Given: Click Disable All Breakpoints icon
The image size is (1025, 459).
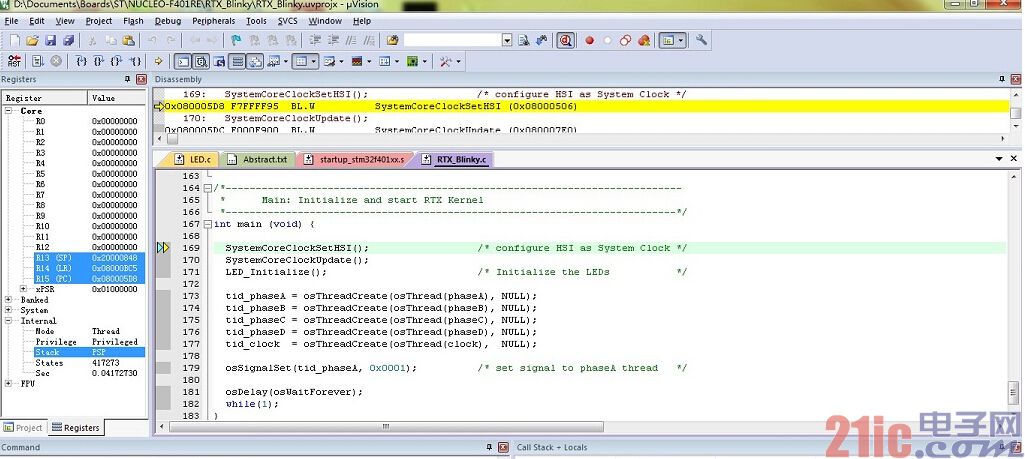Looking at the screenshot, I should [x=626, y=41].
